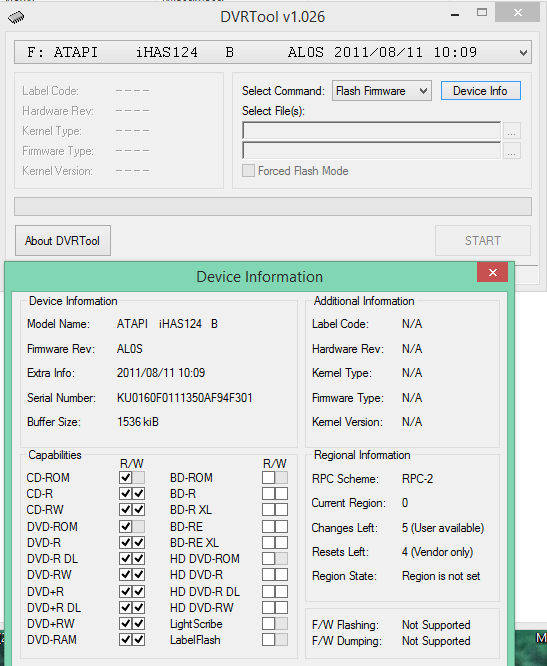
Task: Browse for the first file with ellipsis button
Action: click(x=512, y=131)
